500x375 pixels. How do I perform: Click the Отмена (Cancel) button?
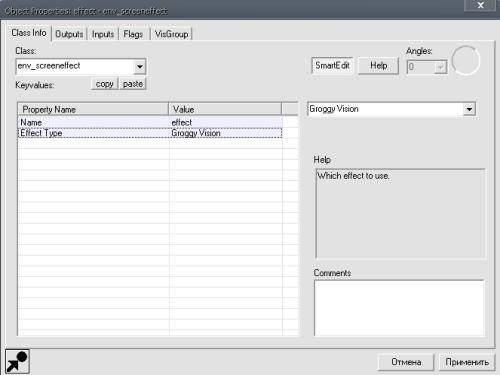pos(406,362)
